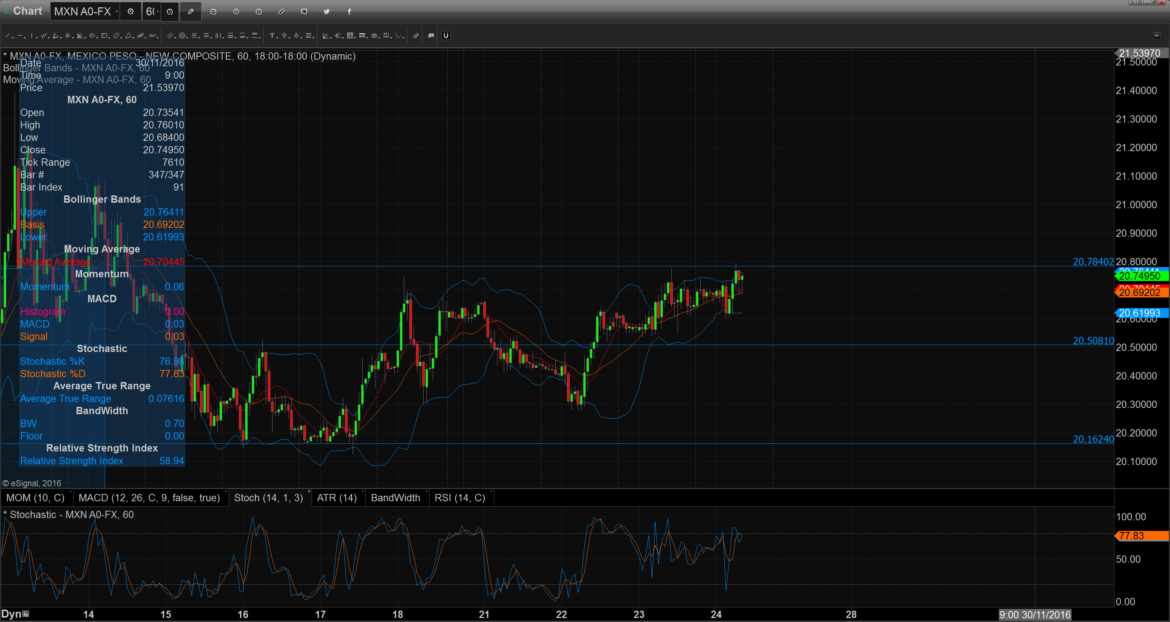Click the blue 20.61993 price axis label
This screenshot has height=622, width=1170.
(1142, 313)
